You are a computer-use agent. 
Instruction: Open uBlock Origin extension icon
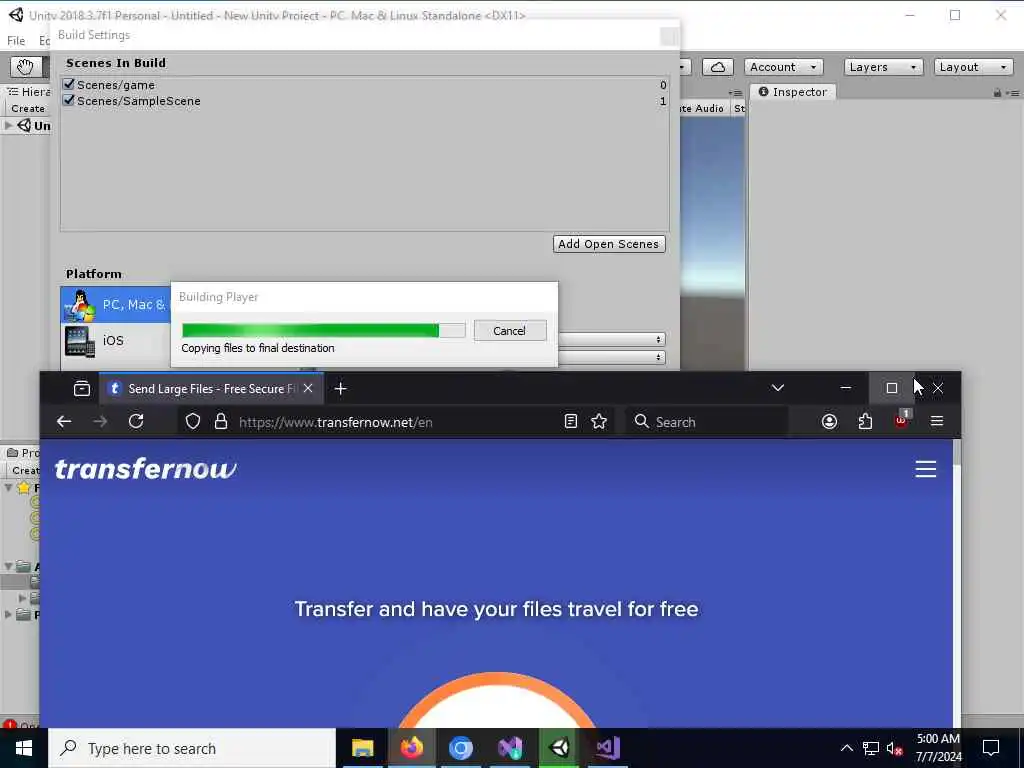point(901,421)
